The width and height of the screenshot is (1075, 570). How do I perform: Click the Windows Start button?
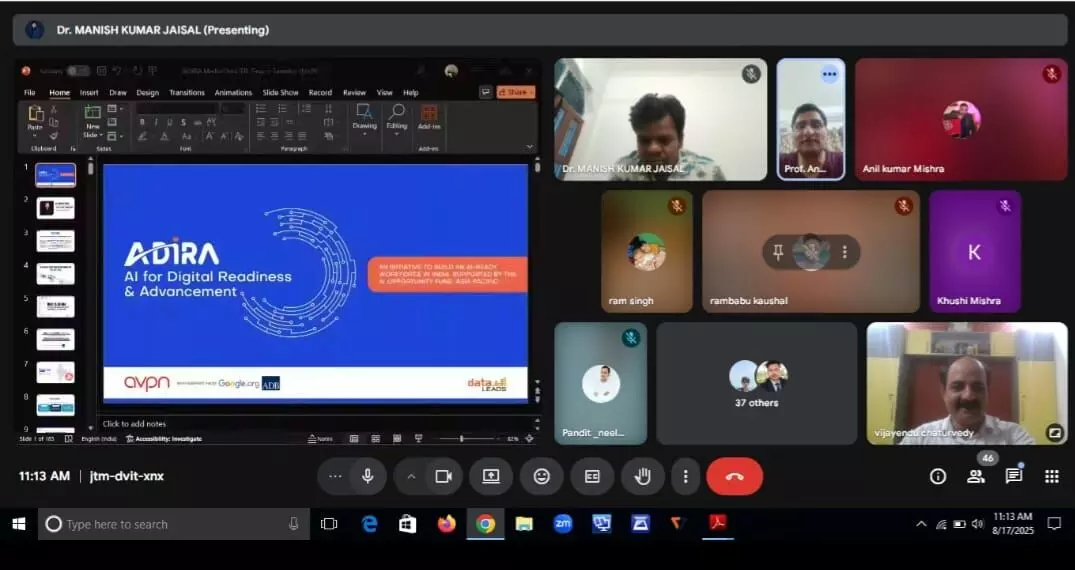pos(19,524)
